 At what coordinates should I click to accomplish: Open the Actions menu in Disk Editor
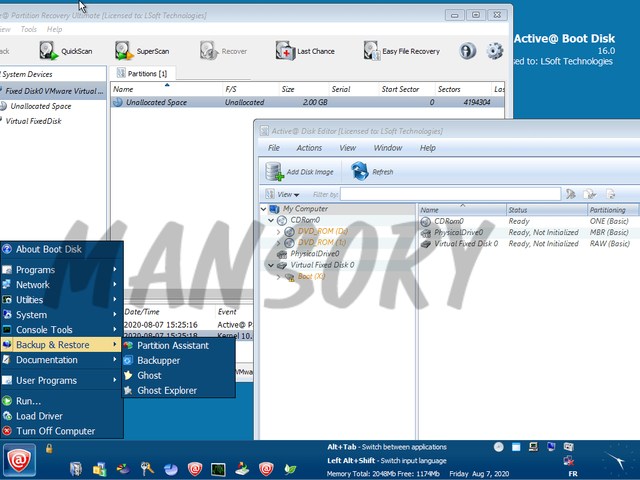click(x=309, y=148)
